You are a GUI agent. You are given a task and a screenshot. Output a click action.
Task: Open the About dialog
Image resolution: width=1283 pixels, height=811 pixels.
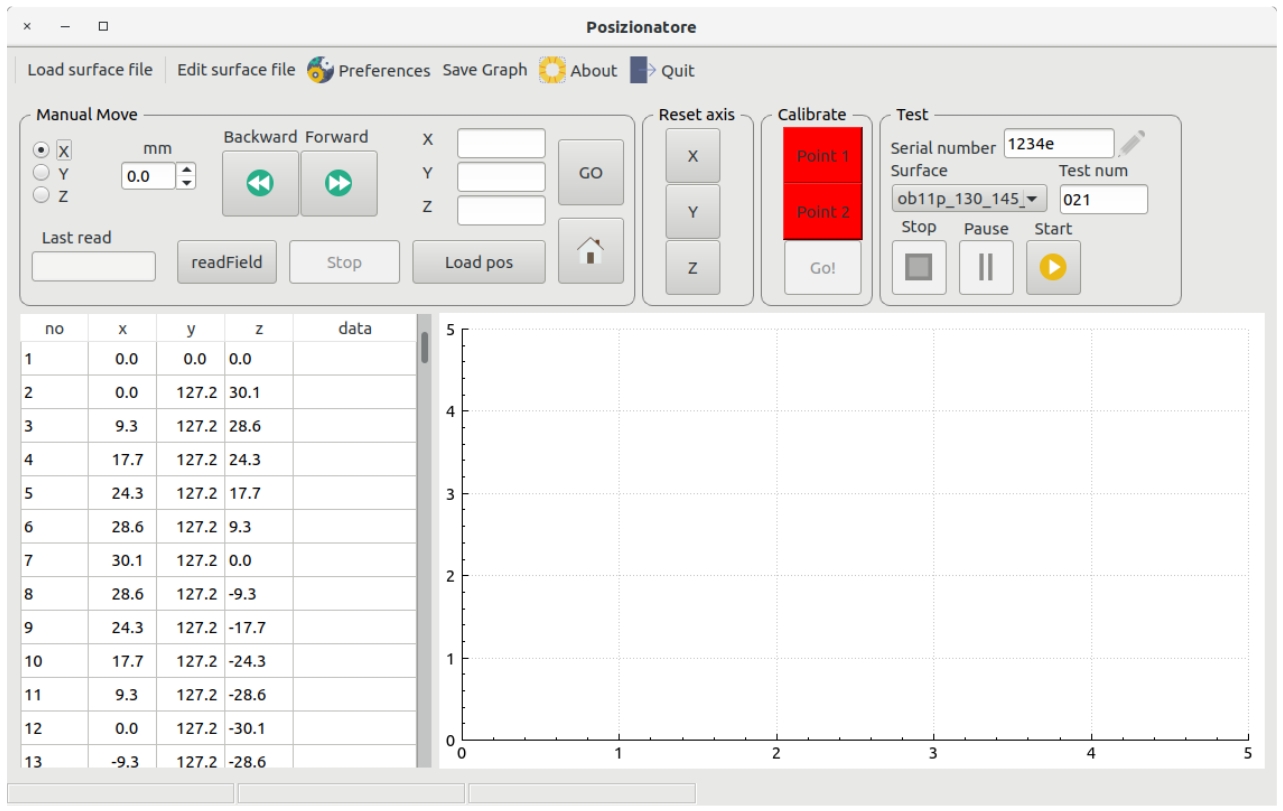tap(578, 71)
